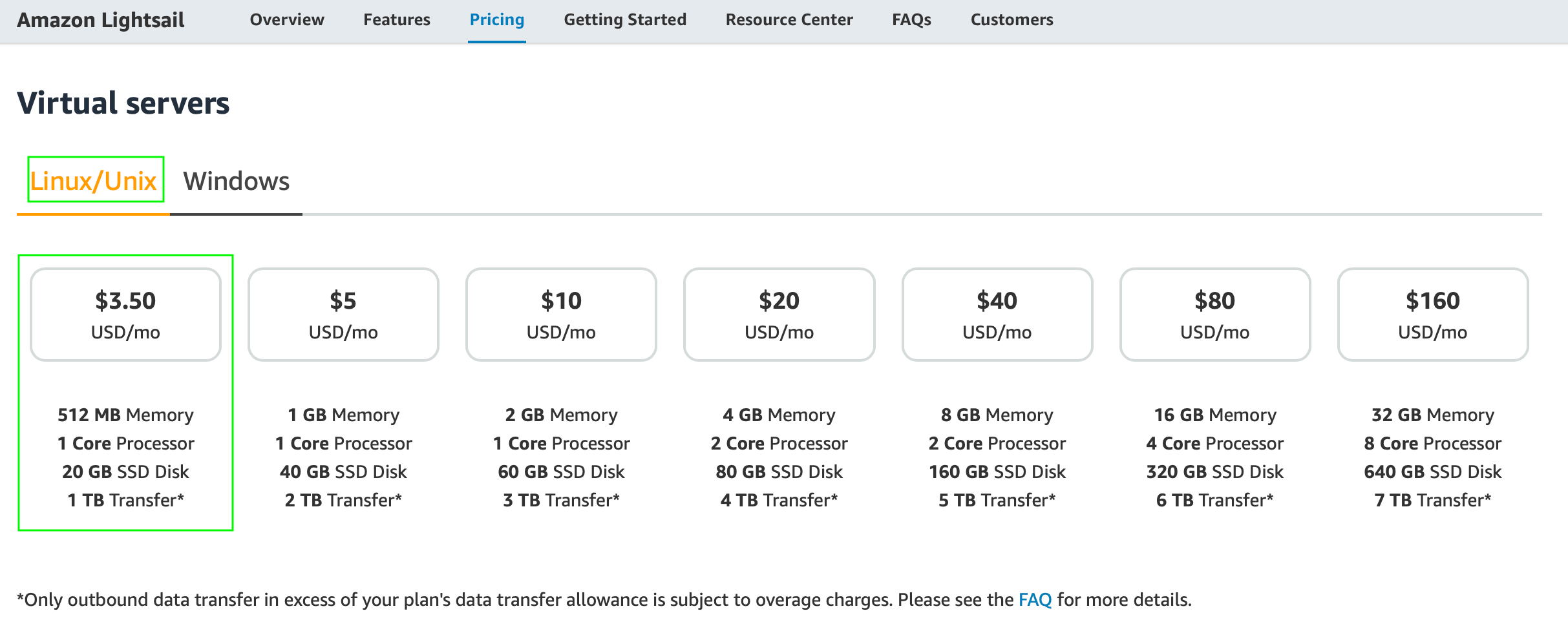Open the Resource Center page
1568x633 pixels.
[x=789, y=20]
